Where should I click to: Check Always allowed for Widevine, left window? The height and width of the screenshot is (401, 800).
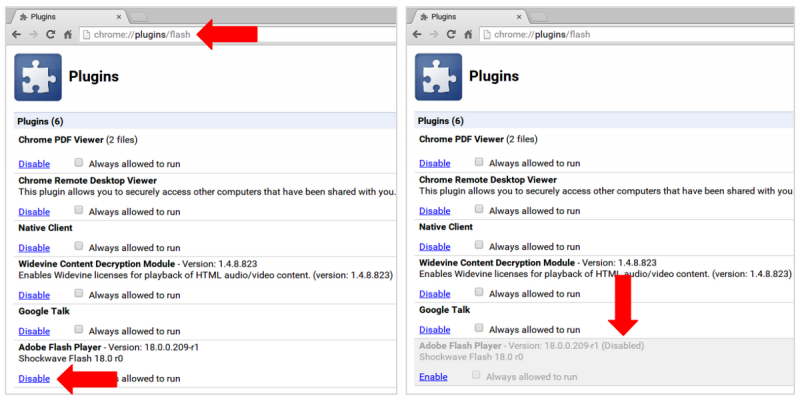79,293
